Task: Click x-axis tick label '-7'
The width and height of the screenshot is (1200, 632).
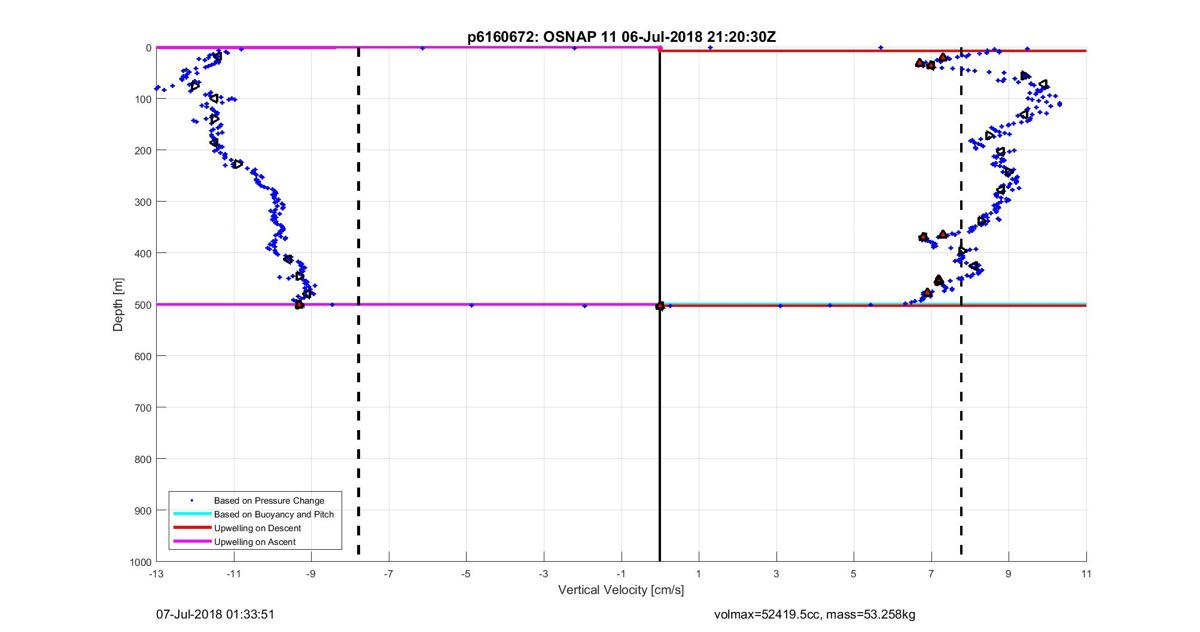Action: [389, 575]
